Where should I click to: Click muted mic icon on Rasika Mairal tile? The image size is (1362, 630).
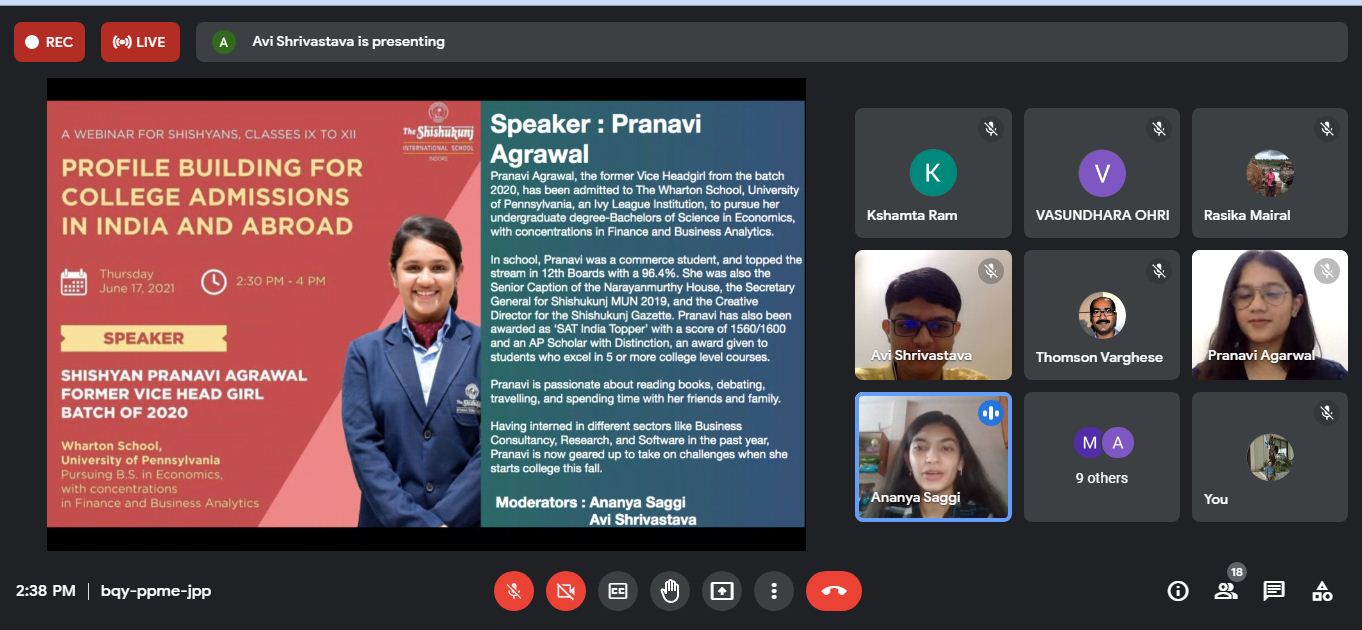(x=1327, y=129)
